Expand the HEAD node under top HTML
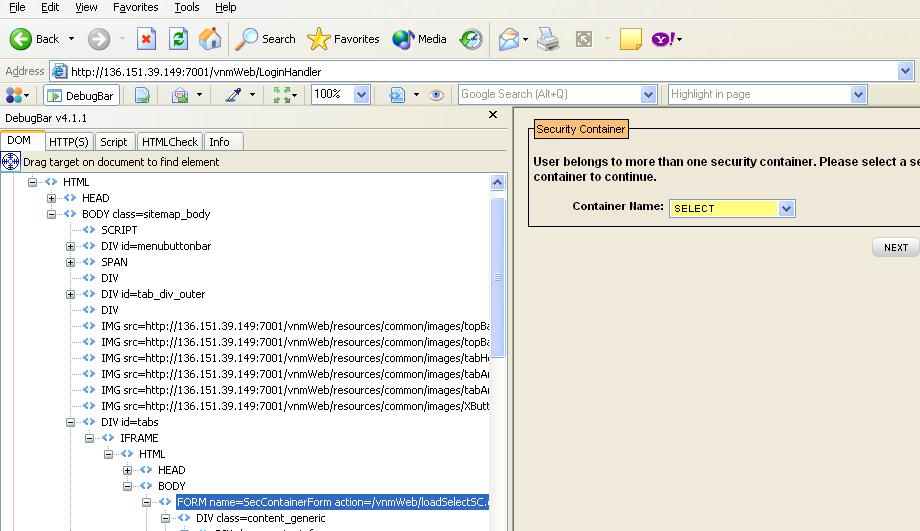920x531 pixels. (52, 198)
